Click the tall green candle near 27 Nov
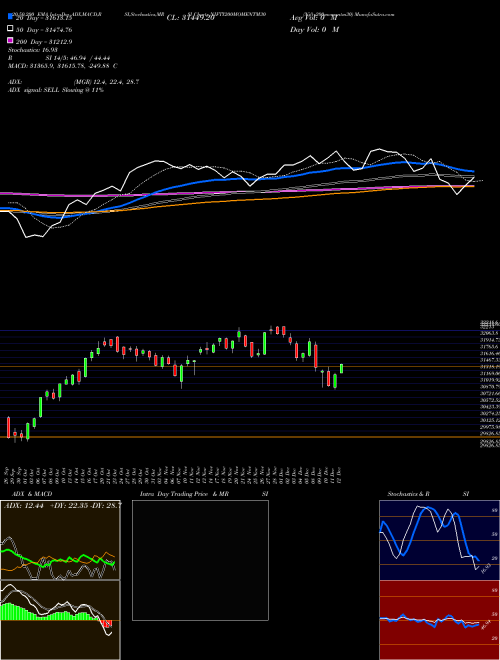This screenshot has height=660, width=500. tap(264, 343)
